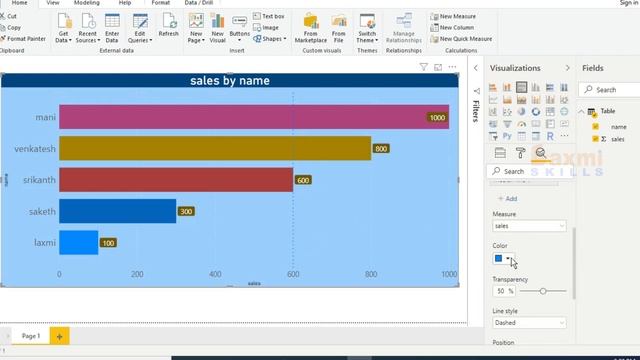The height and width of the screenshot is (360, 640).
Task: Select the Gauge visual
Action: coord(521,124)
